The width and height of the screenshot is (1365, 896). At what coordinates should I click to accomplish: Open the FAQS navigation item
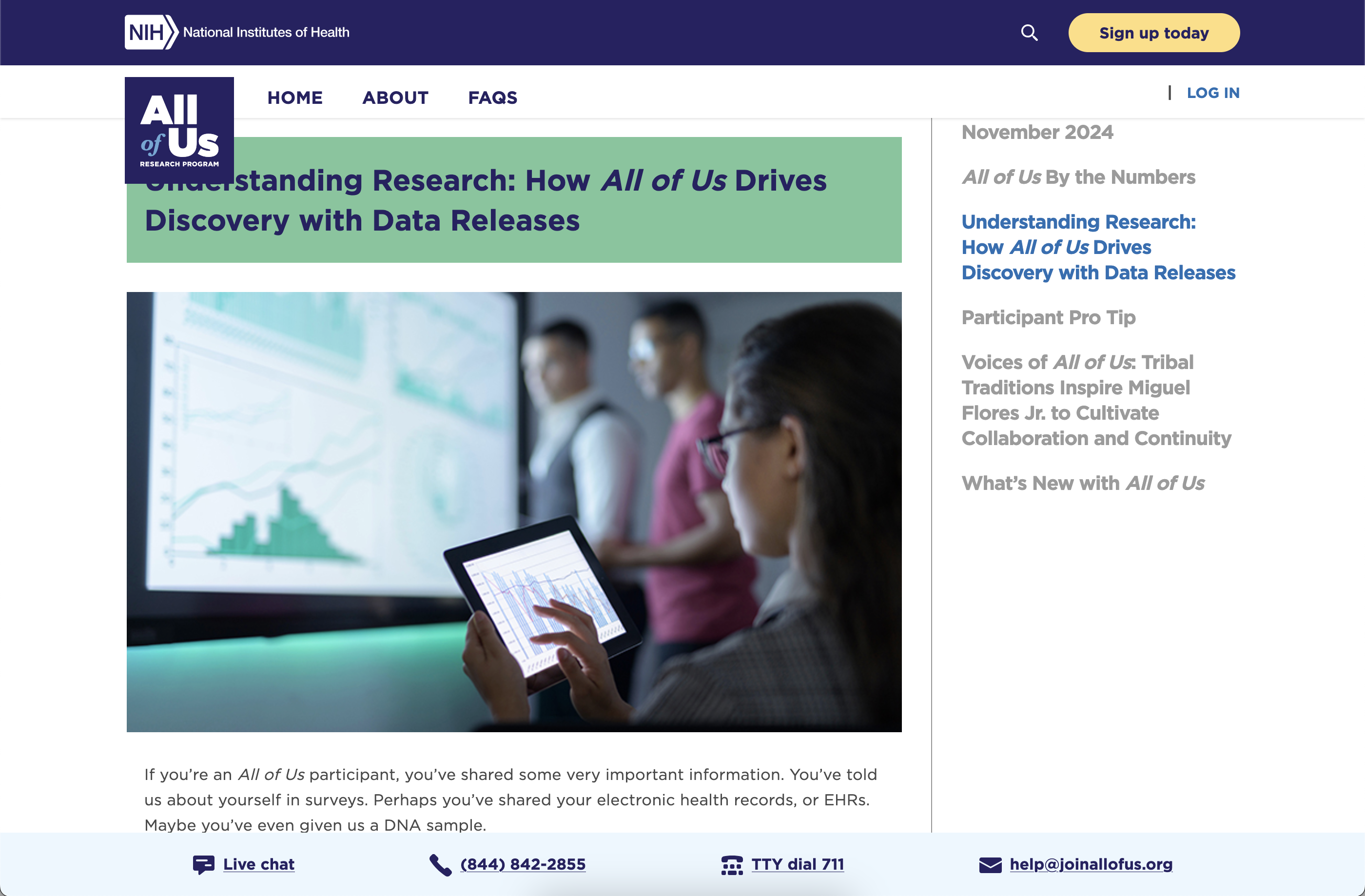tap(492, 97)
